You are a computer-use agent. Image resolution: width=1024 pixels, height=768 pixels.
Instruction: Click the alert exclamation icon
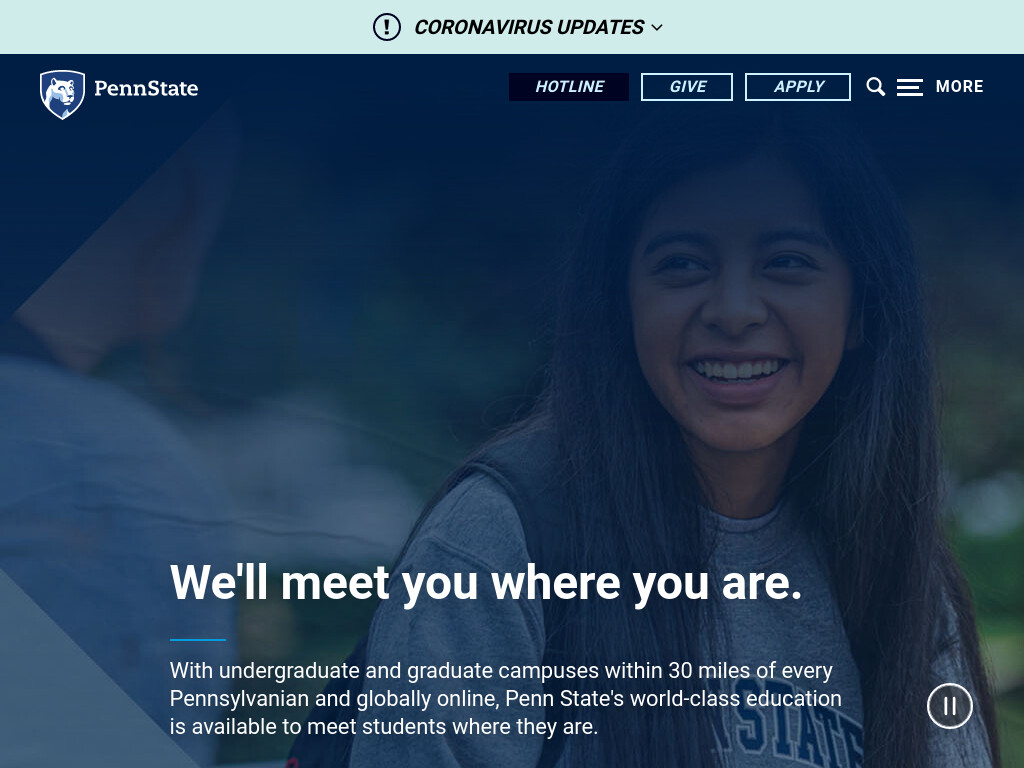tap(387, 27)
